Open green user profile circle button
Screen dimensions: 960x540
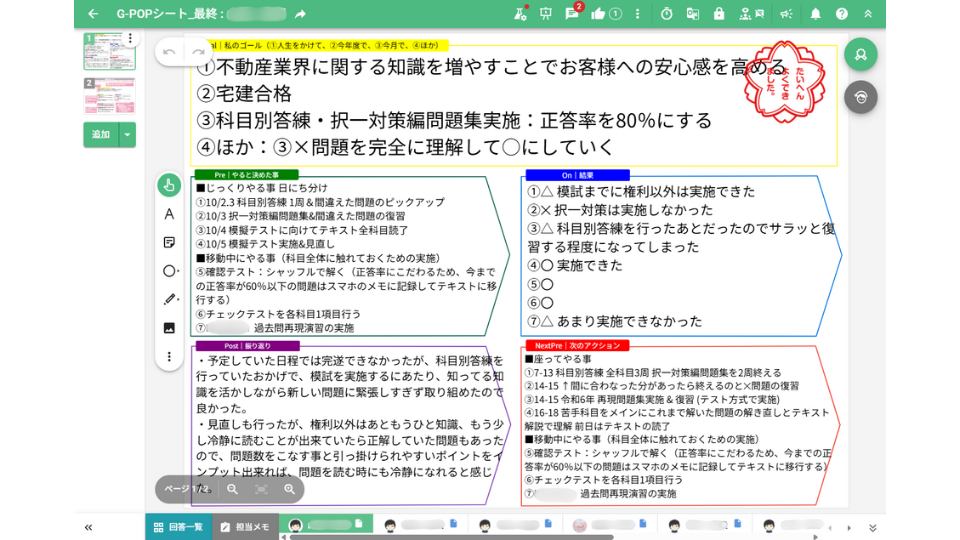[x=861, y=54]
